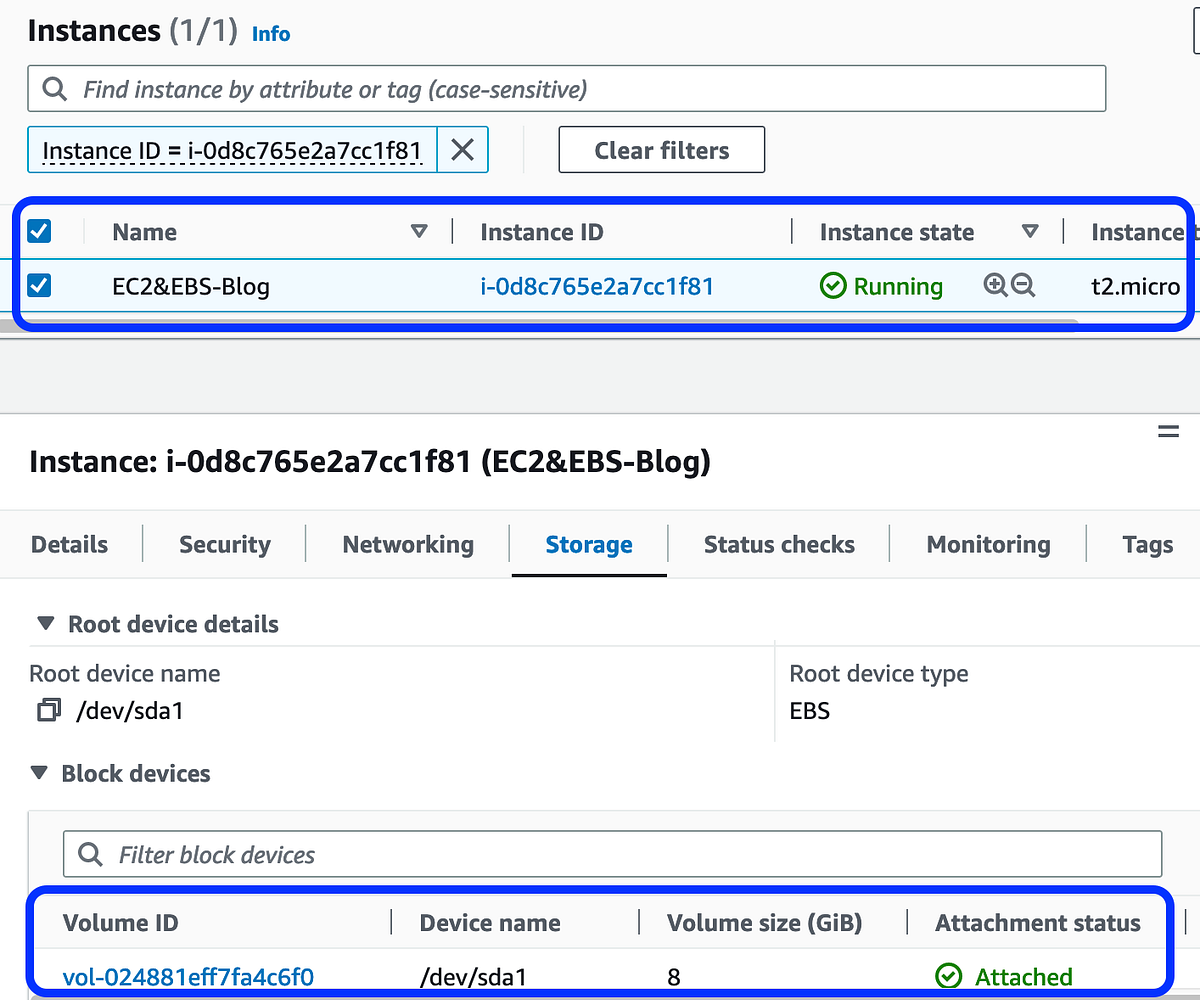Switch to the Monitoring tab
The height and width of the screenshot is (1000, 1200).
(987, 544)
